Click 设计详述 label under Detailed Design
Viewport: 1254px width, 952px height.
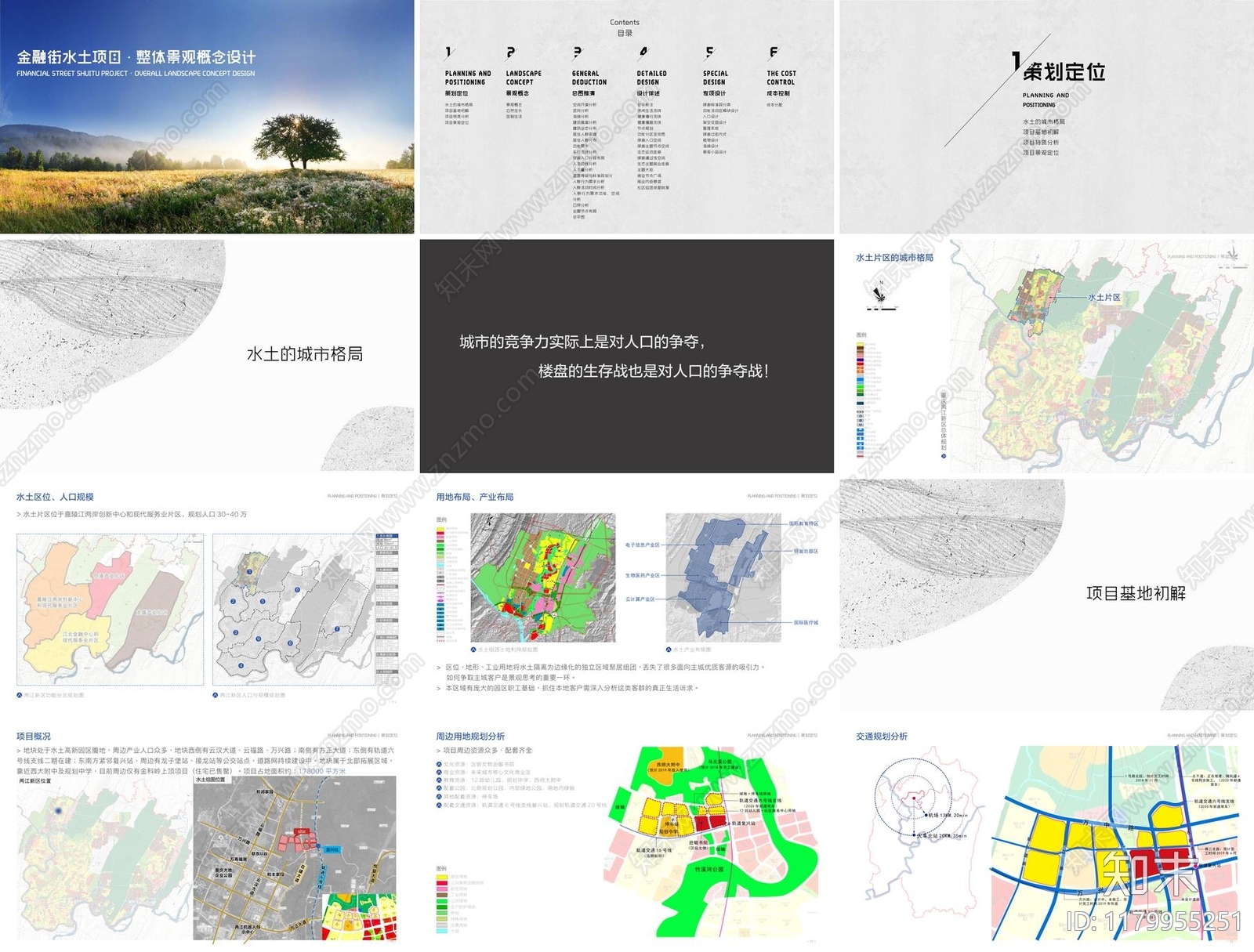pyautogui.click(x=648, y=93)
